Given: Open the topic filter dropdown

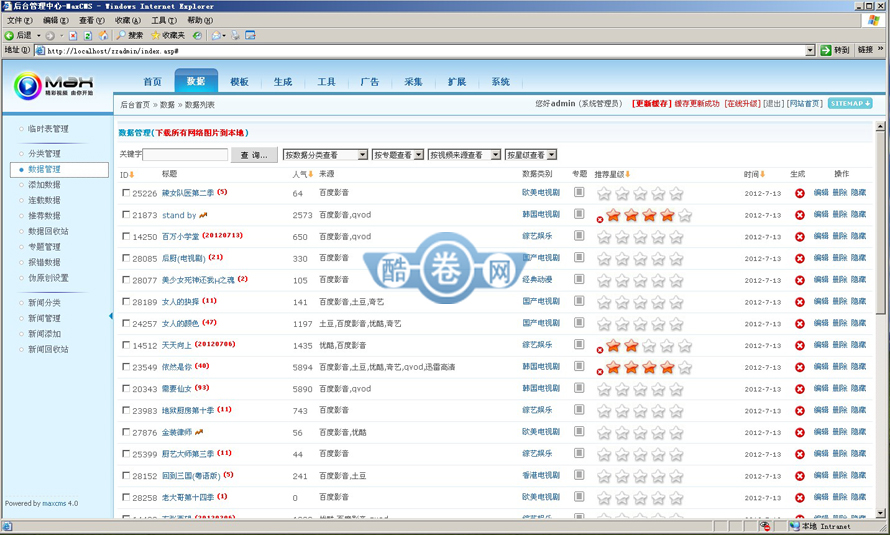Looking at the screenshot, I should [x=398, y=155].
